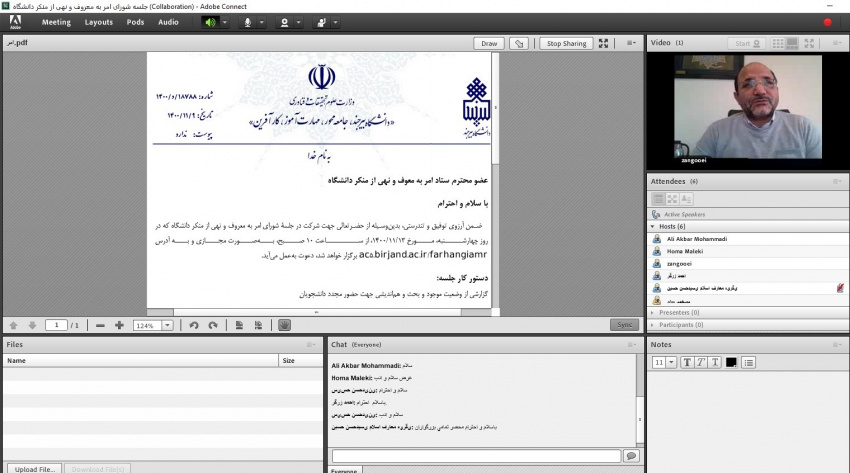Screen dimensions: 850x473
Task: Click the Sync button
Action: pos(624,325)
